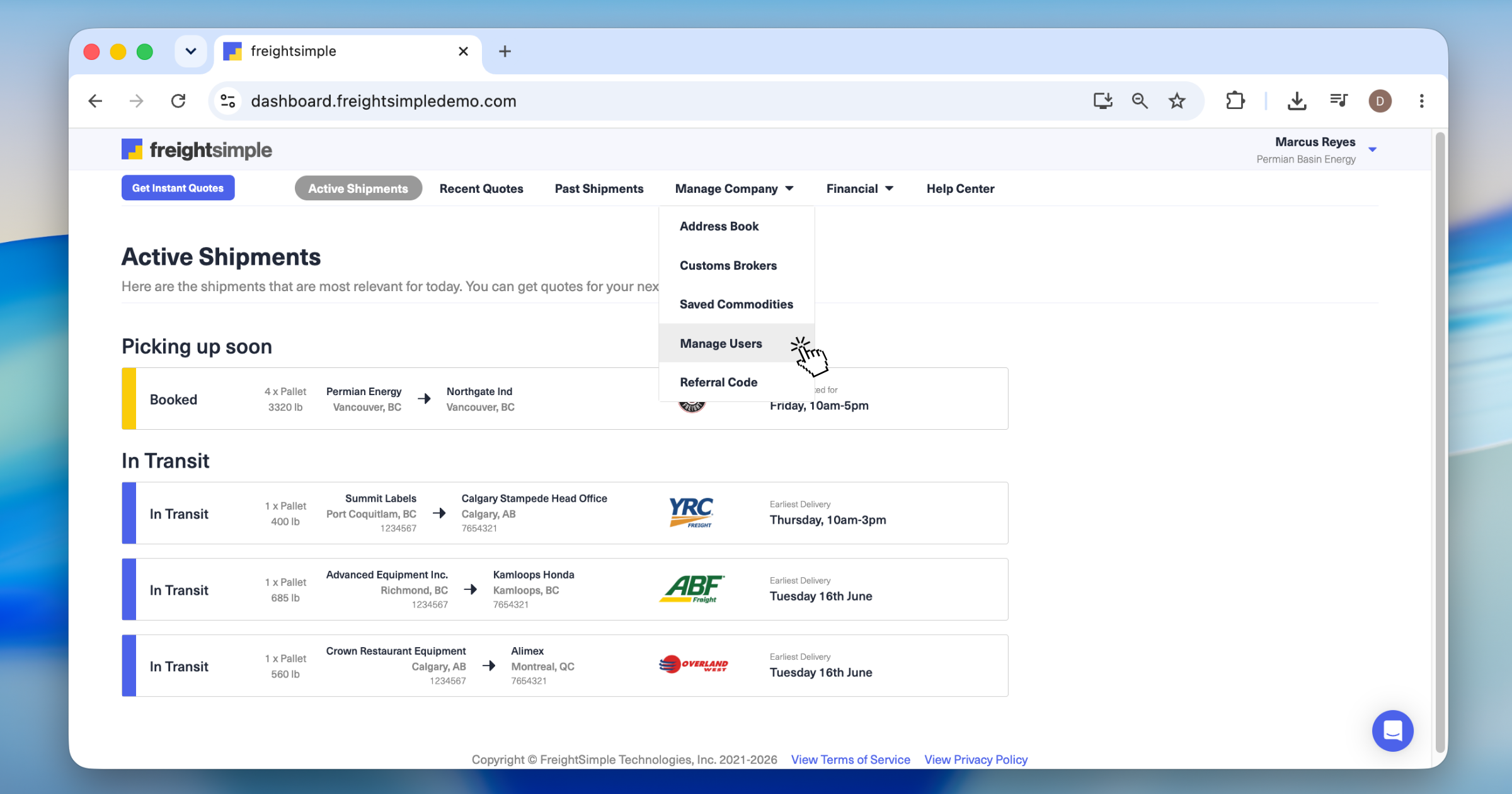Click the browser forward arrow

coord(136,101)
